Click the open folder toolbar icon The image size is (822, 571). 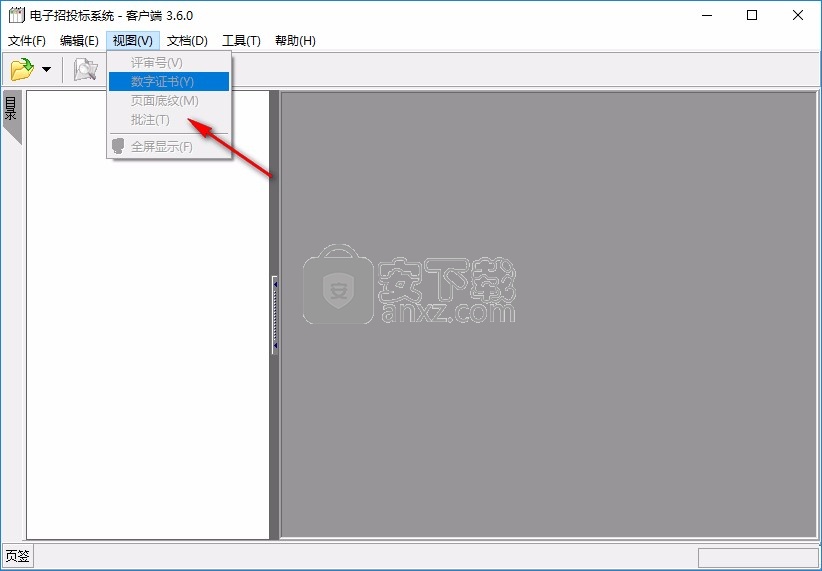[x=21, y=70]
